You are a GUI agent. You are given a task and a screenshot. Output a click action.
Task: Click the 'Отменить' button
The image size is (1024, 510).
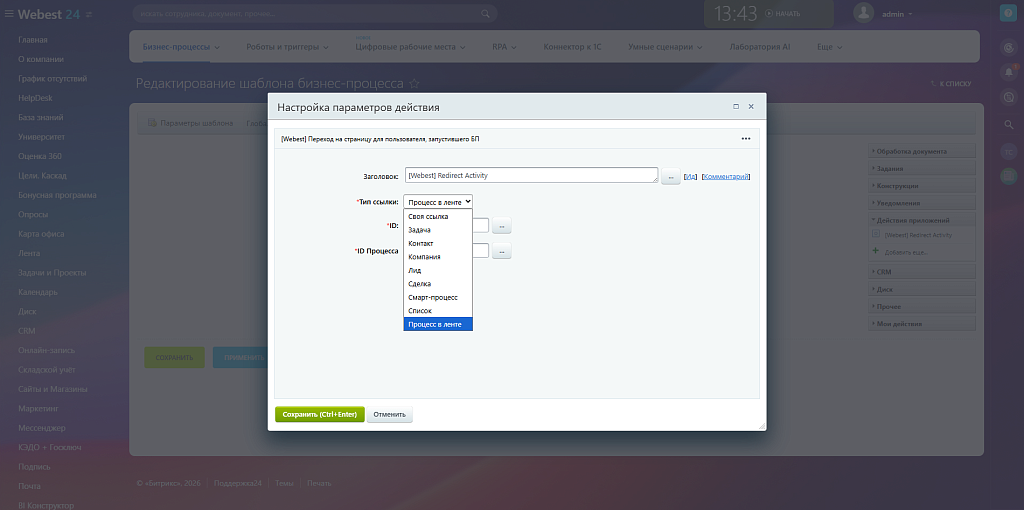coord(389,414)
